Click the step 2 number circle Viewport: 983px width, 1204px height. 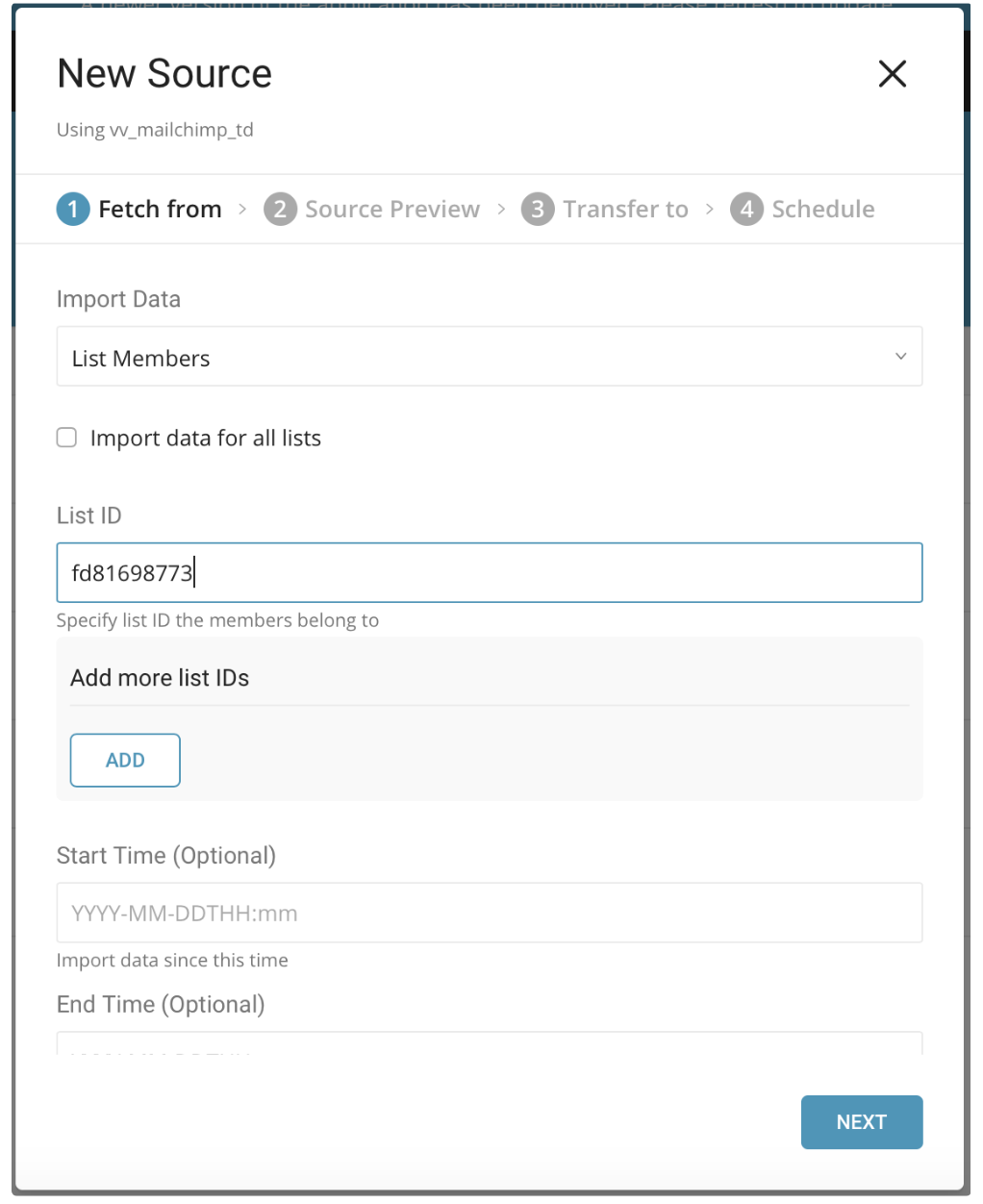(280, 210)
